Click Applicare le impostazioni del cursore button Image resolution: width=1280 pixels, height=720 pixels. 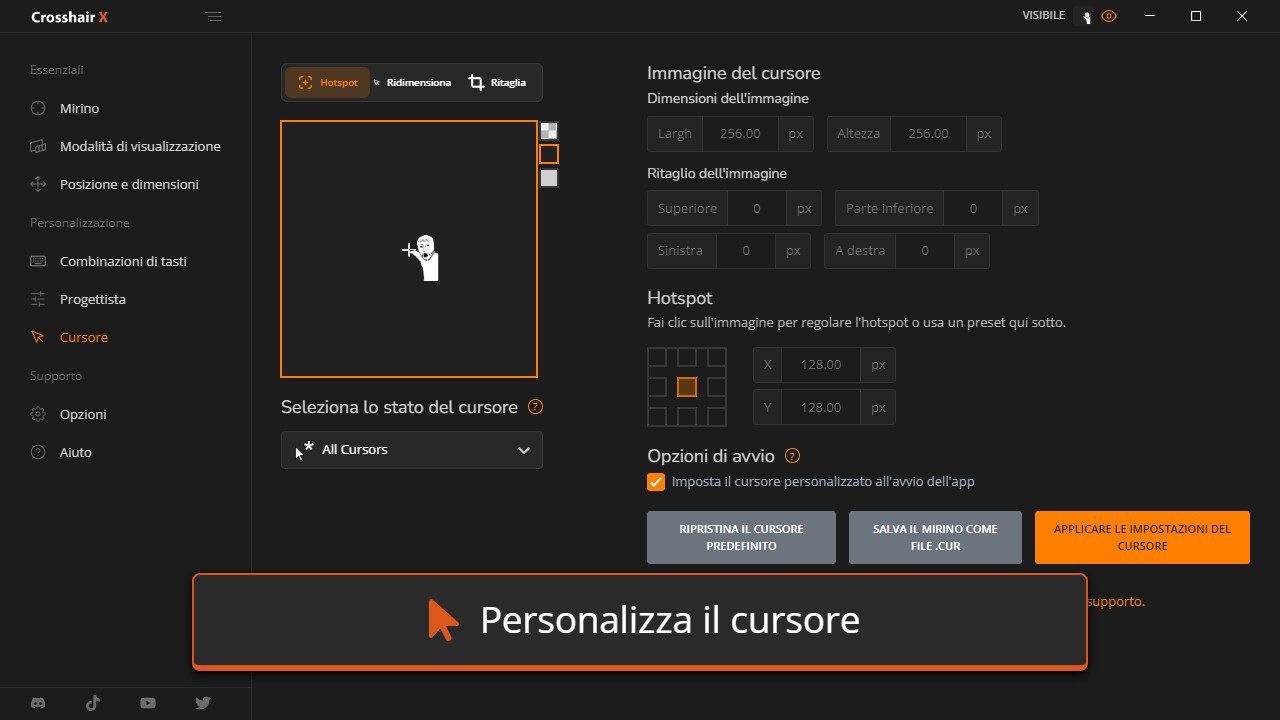(x=1142, y=538)
